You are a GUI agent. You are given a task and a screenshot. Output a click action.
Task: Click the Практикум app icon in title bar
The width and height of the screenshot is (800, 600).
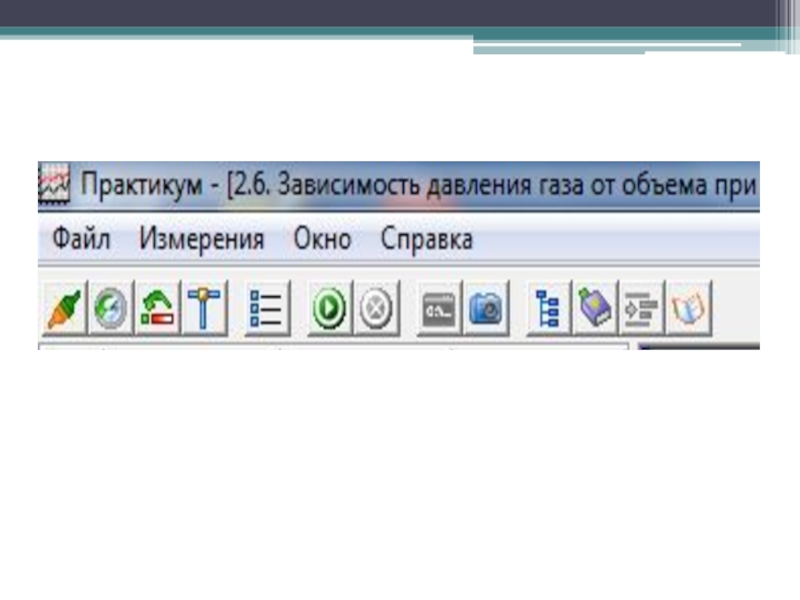(x=54, y=184)
